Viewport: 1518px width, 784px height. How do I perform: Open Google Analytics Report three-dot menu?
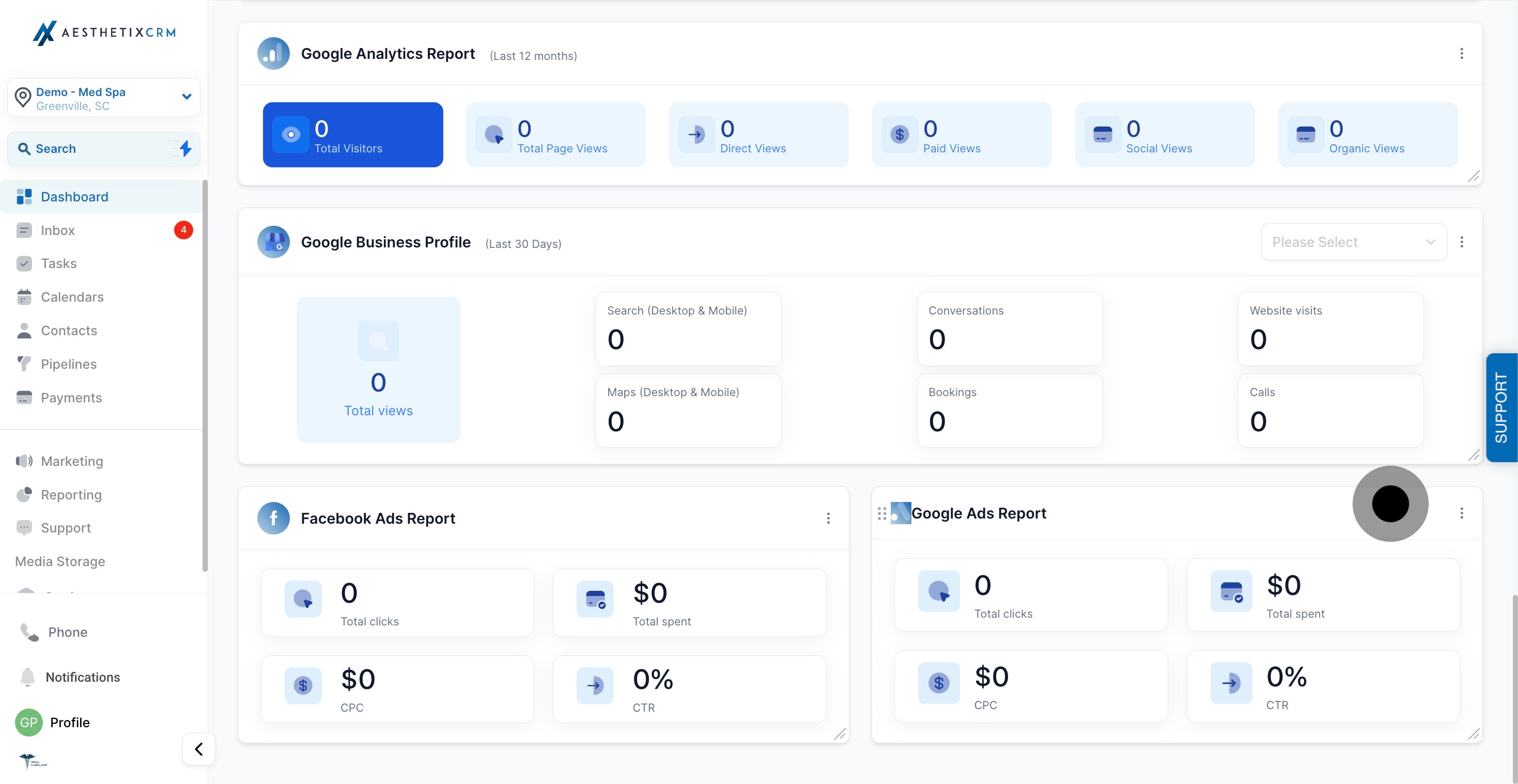(1462, 54)
